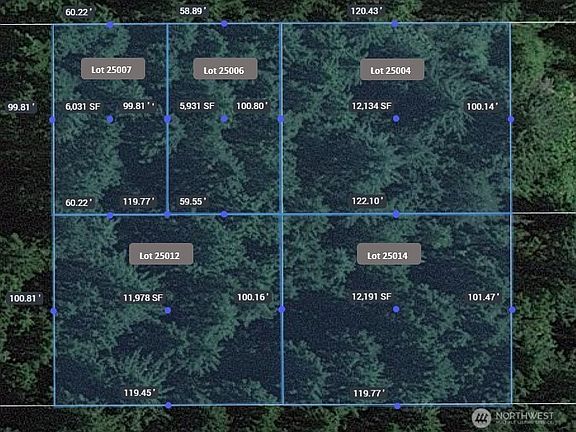Click center point marker of Lot 25014
This screenshot has height=432, width=576.
pyautogui.click(x=396, y=309)
